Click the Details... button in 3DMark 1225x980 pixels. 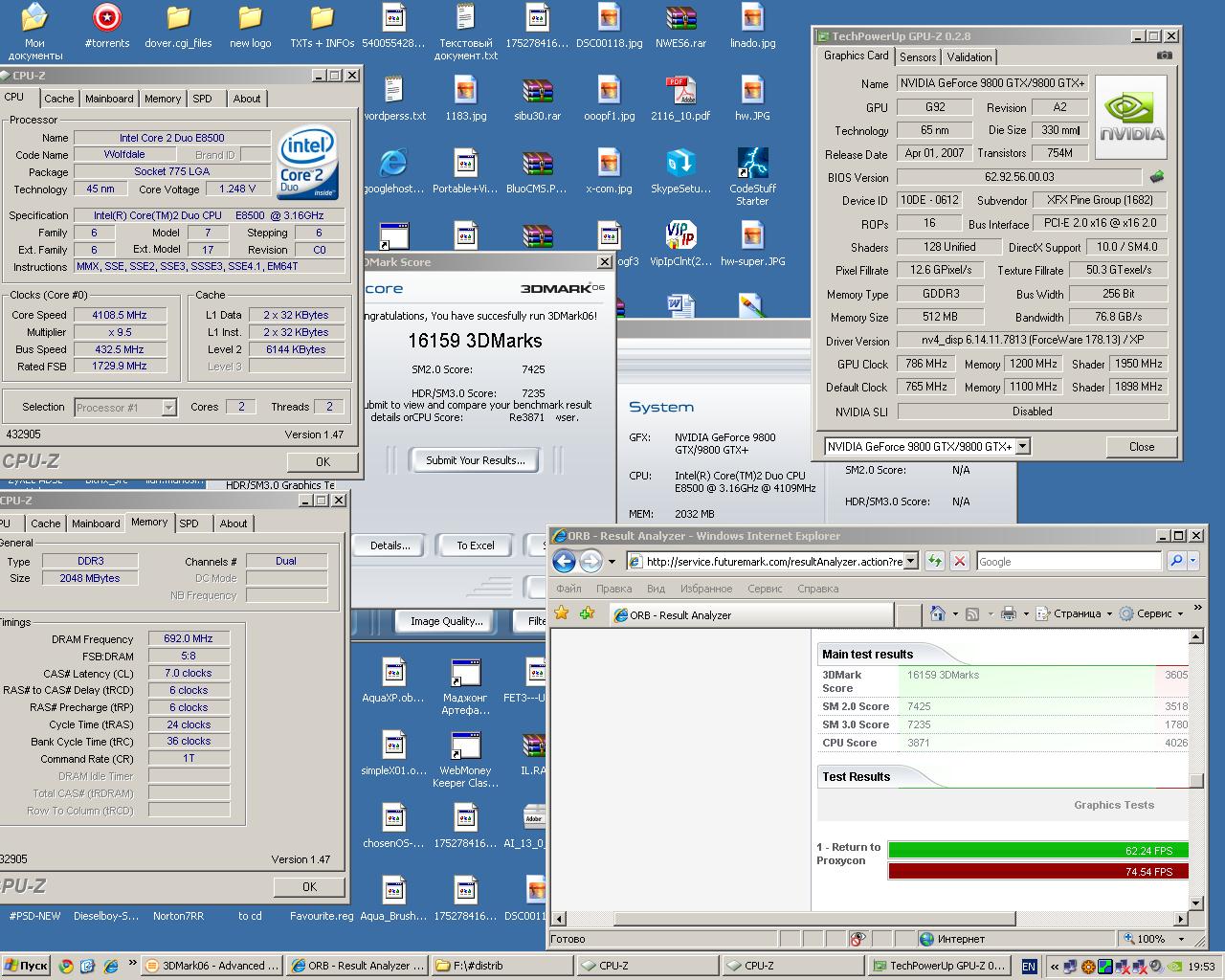click(390, 546)
